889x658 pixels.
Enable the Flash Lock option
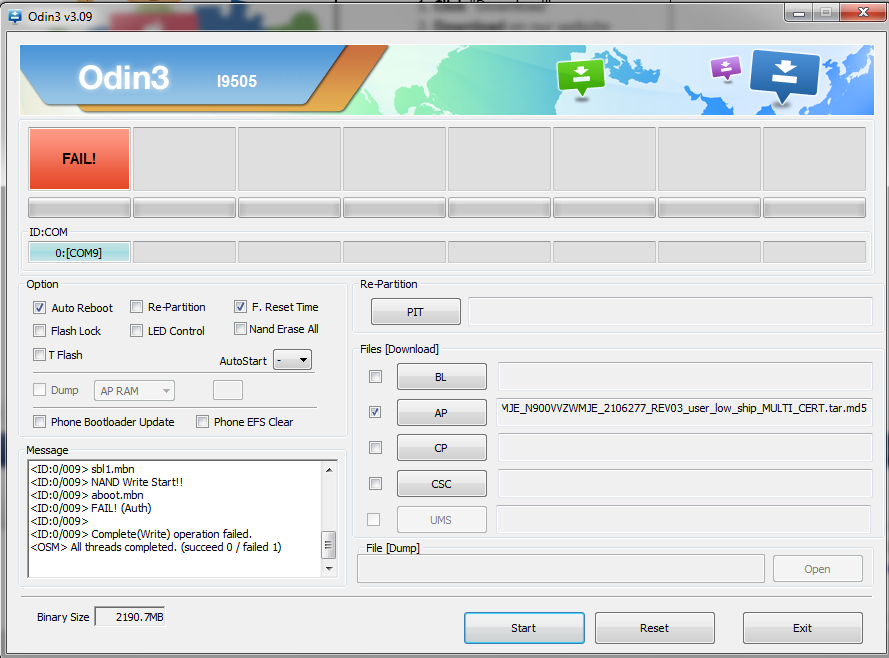pyautogui.click(x=39, y=330)
